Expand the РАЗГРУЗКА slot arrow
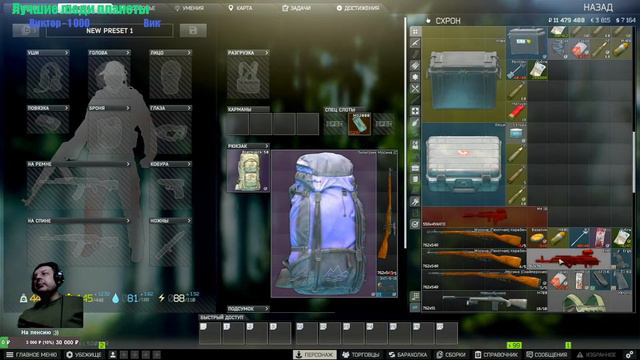 [267, 53]
